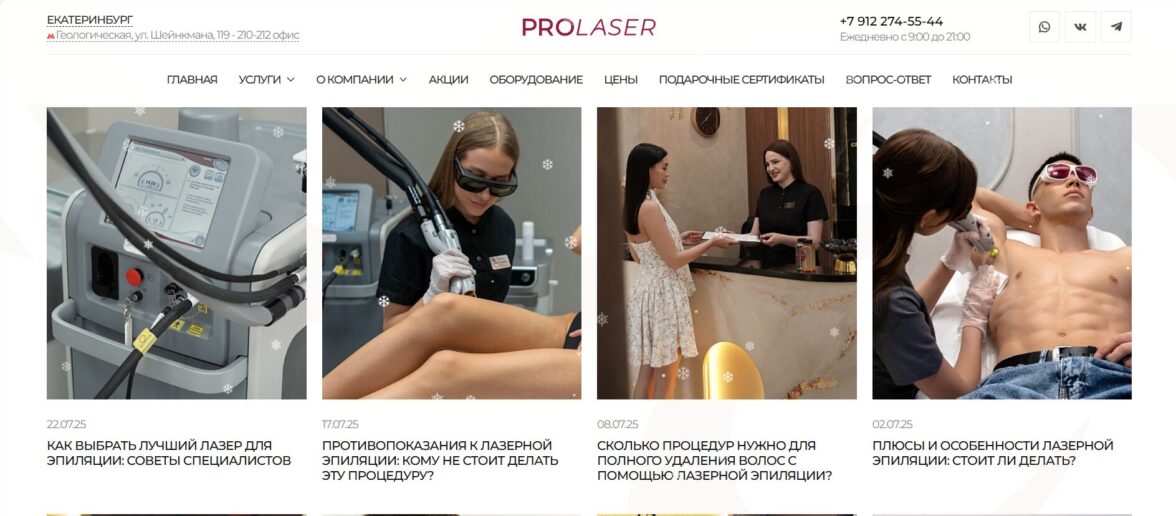
Task: Open the WhatsApp contact icon
Action: [1044, 27]
